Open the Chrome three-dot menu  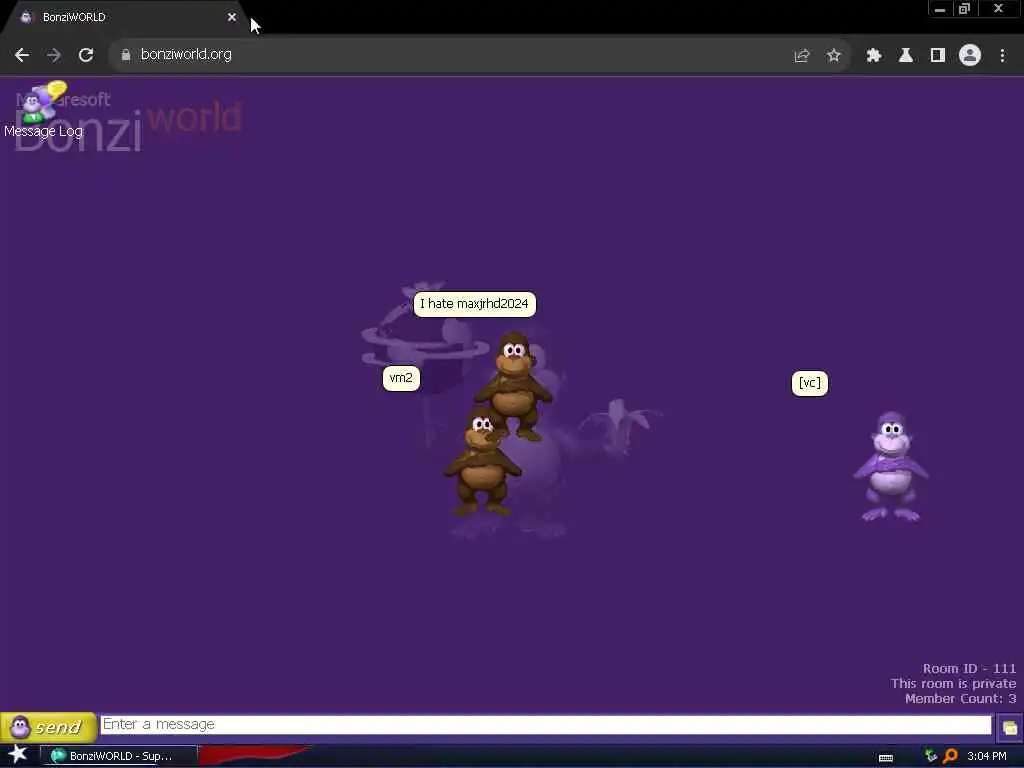click(1002, 56)
